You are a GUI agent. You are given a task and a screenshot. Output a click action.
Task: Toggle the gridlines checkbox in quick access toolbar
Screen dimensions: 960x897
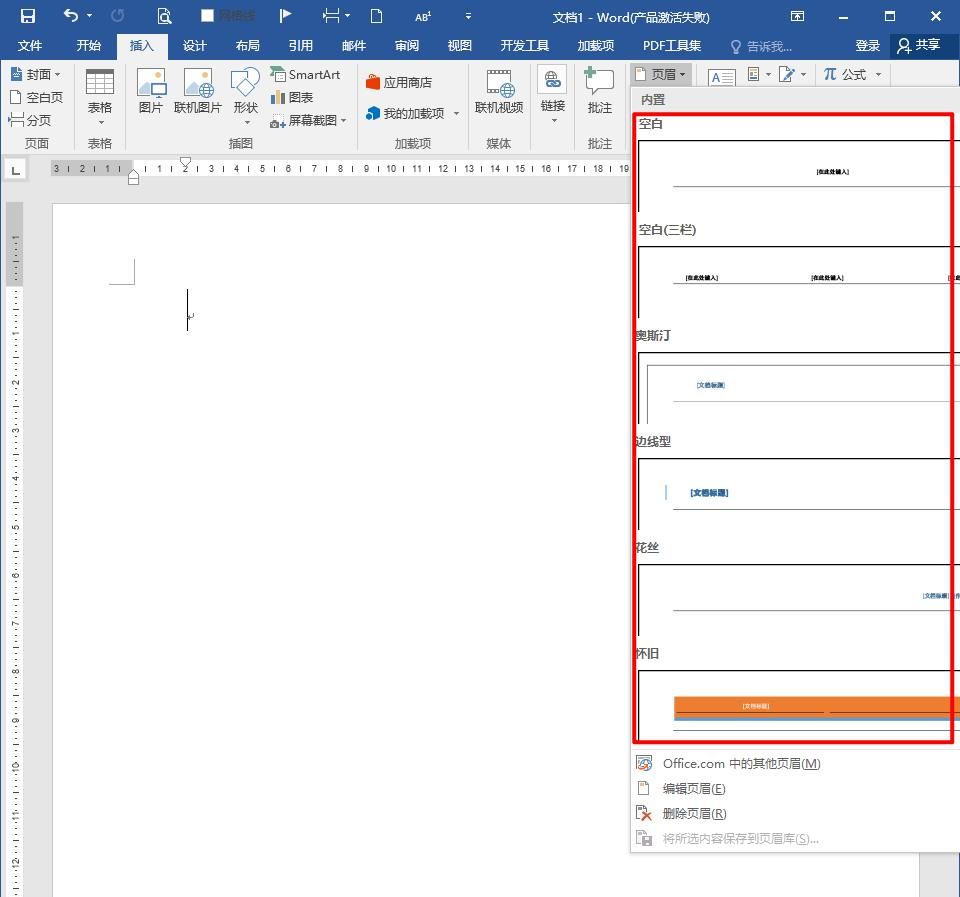208,16
